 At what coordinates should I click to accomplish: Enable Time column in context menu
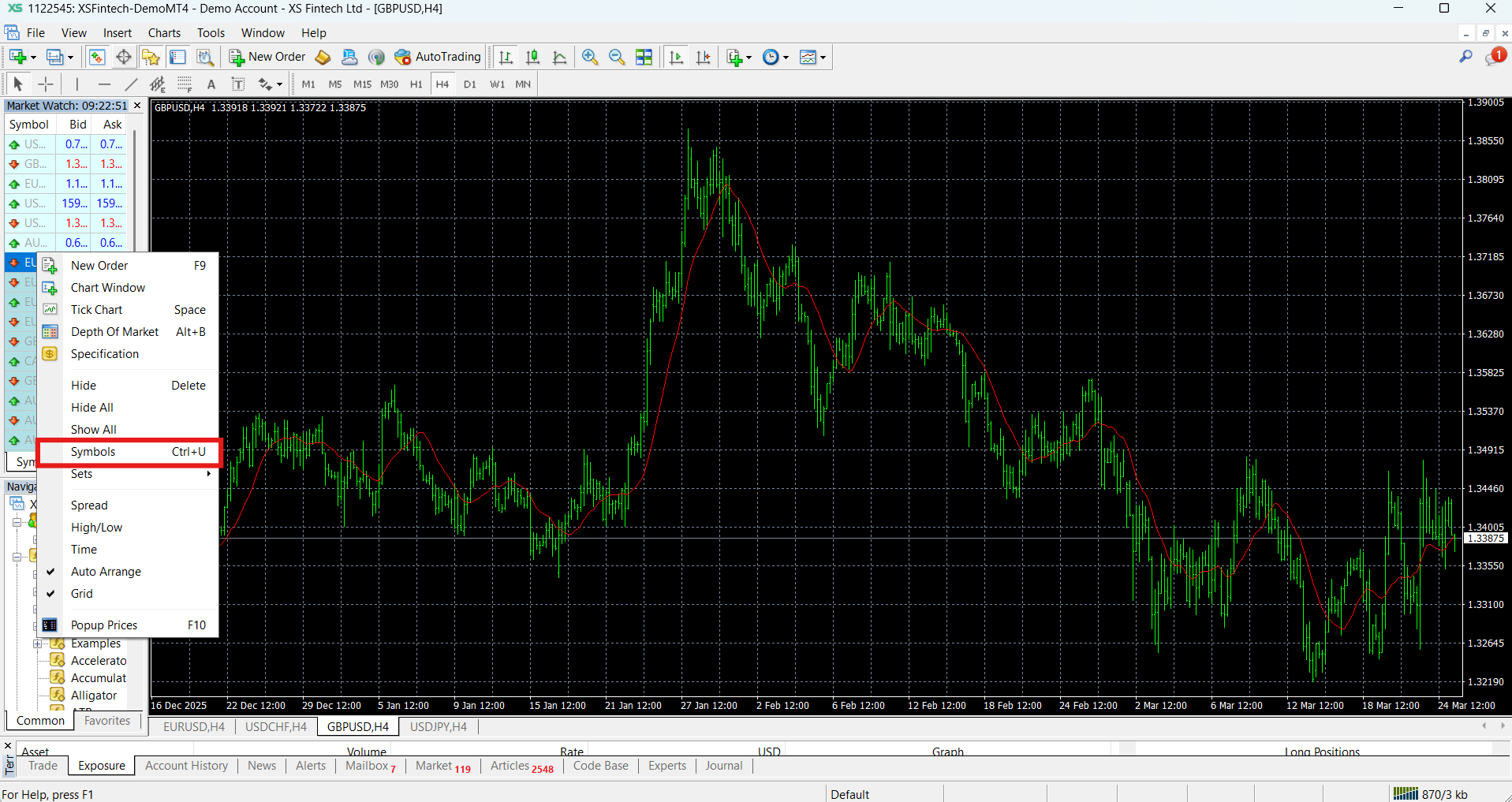coord(128,550)
